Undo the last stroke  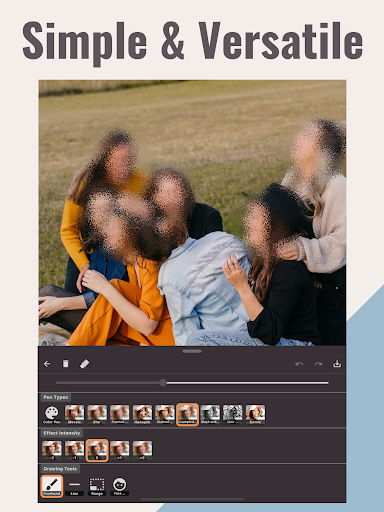[299, 364]
